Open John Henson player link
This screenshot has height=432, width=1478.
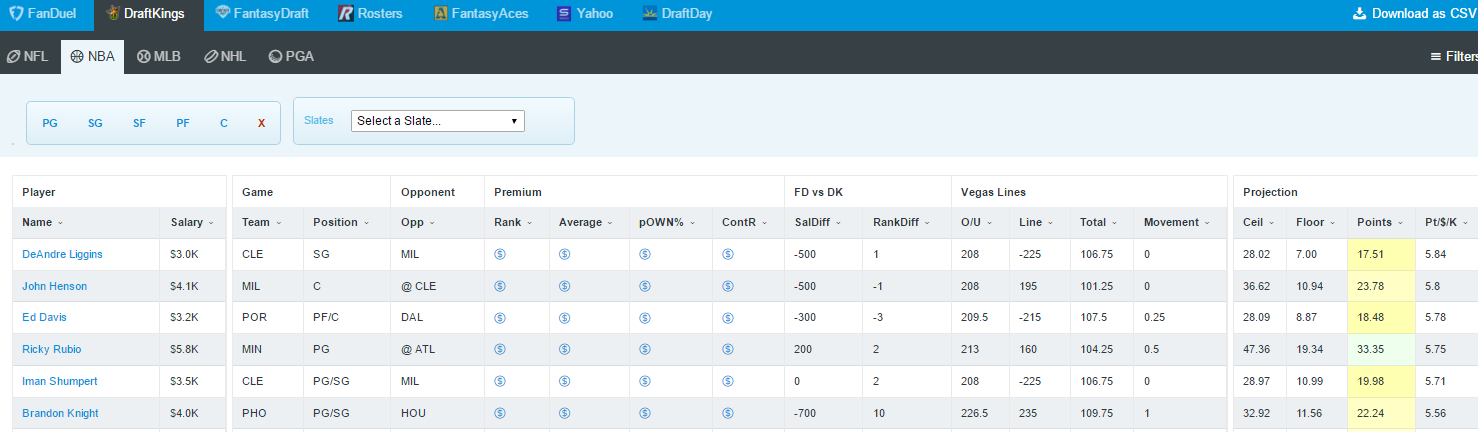point(54,286)
